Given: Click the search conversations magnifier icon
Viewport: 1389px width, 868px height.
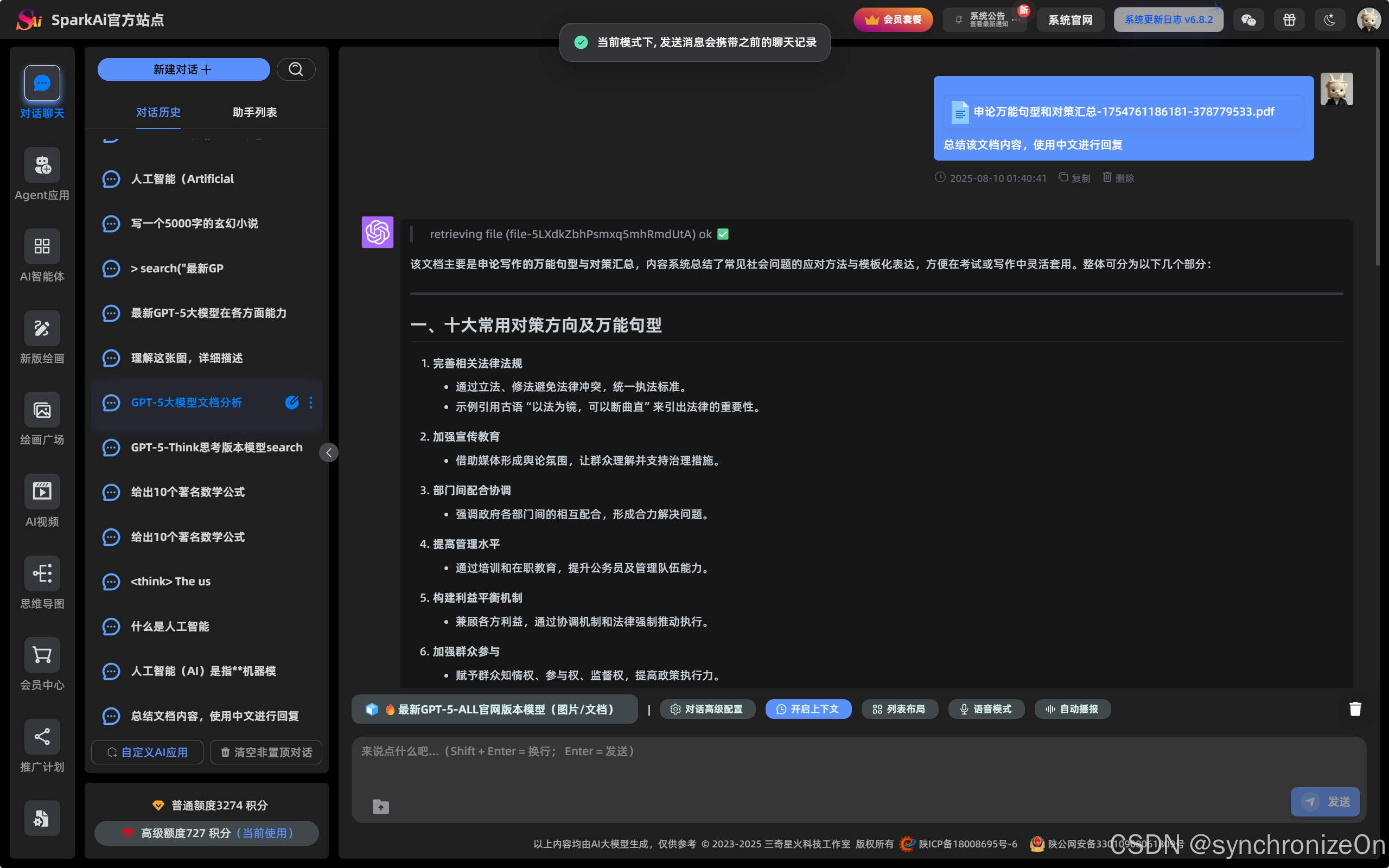Looking at the screenshot, I should tap(296, 69).
